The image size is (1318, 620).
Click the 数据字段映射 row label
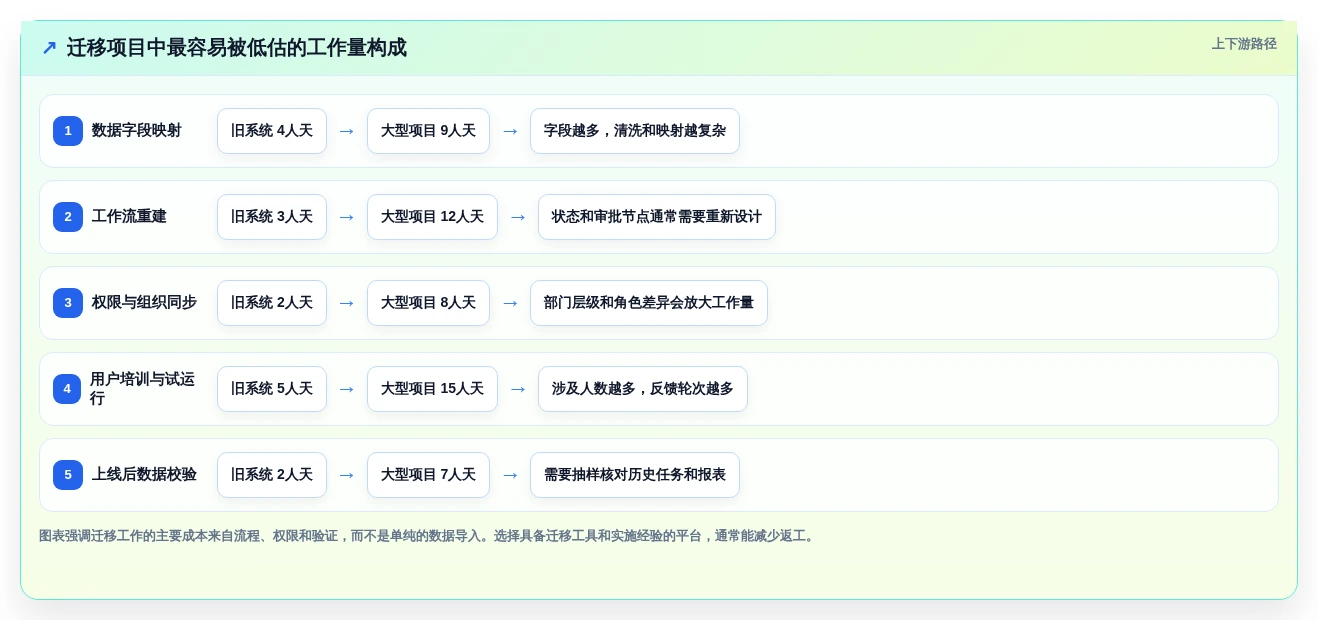(x=137, y=131)
